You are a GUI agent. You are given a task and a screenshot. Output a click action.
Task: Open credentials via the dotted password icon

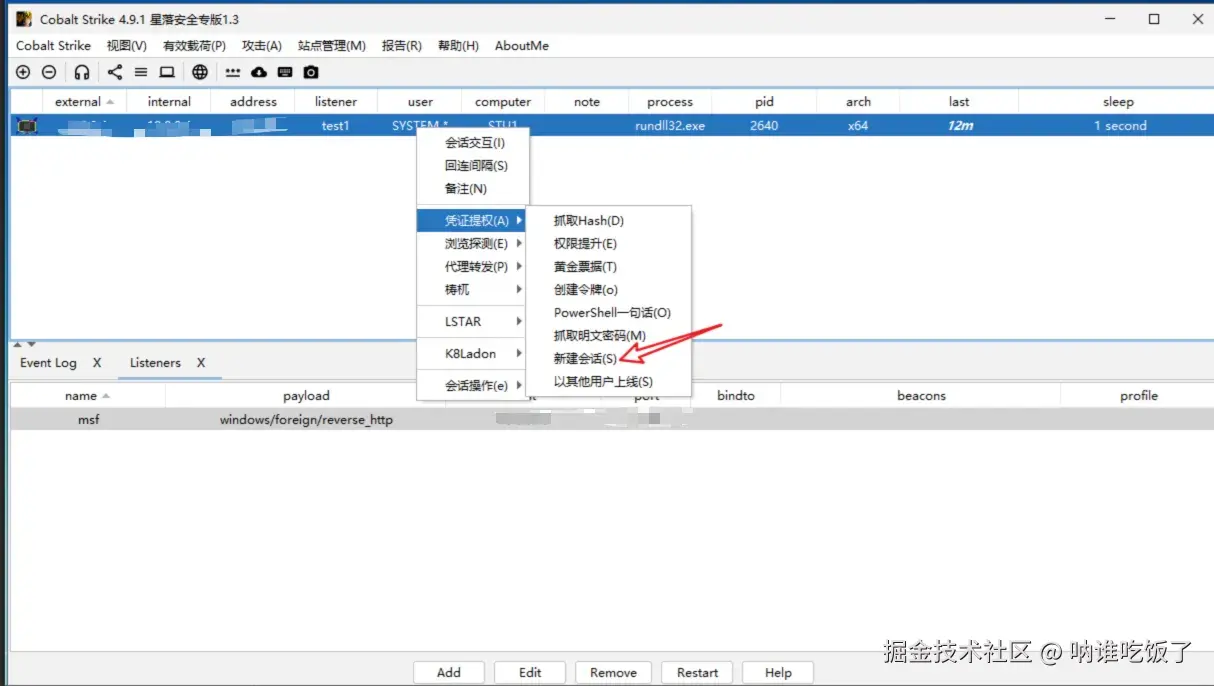[x=233, y=72]
